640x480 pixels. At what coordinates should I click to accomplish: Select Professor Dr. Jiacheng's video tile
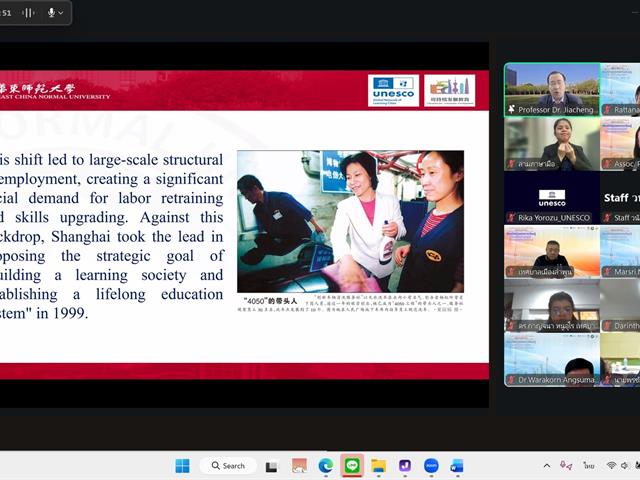point(551,90)
